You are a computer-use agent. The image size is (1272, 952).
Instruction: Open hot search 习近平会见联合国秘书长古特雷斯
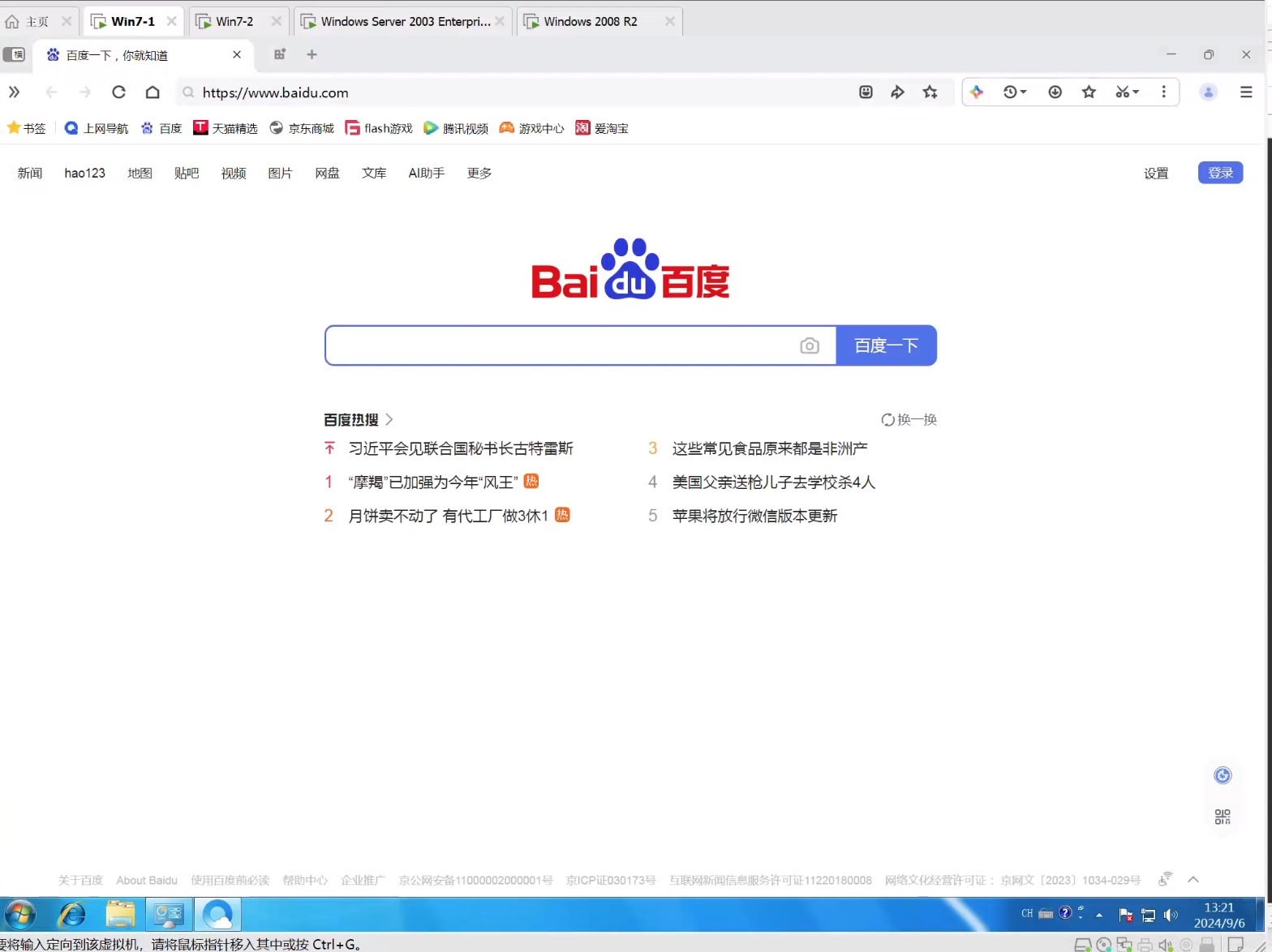461,448
